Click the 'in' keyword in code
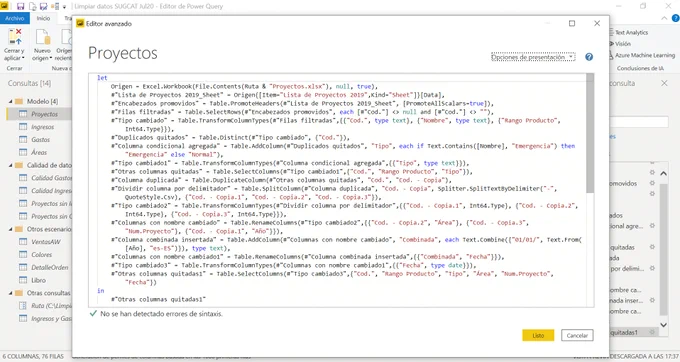The width and height of the screenshot is (680, 362). click(101, 290)
